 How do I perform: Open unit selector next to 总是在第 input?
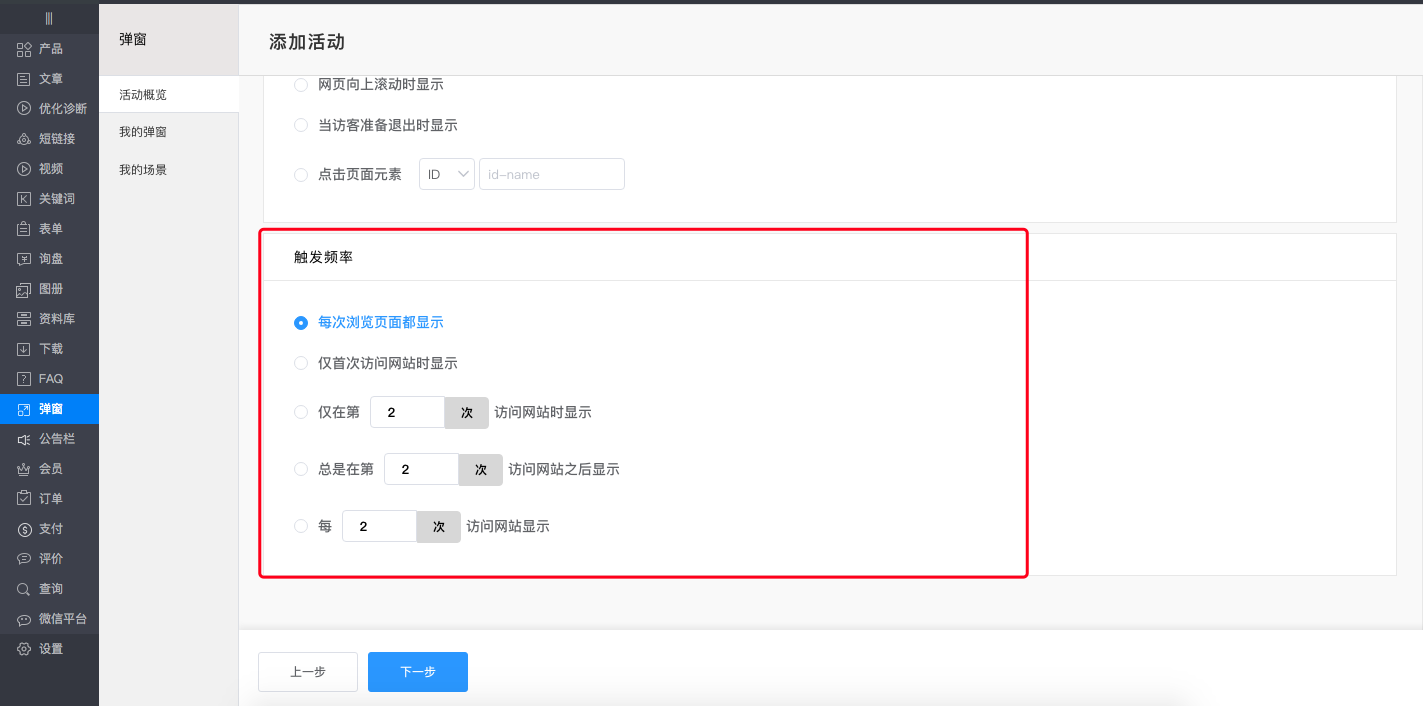click(x=480, y=469)
